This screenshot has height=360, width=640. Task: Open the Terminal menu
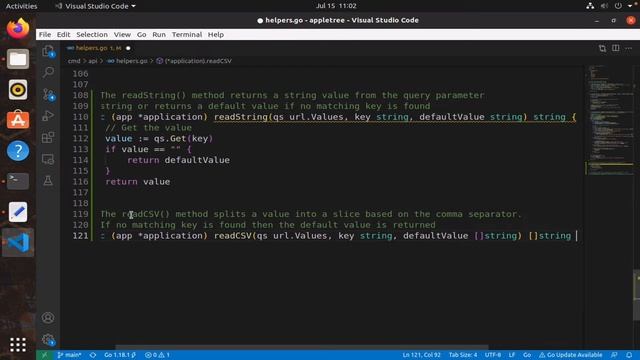(187, 35)
